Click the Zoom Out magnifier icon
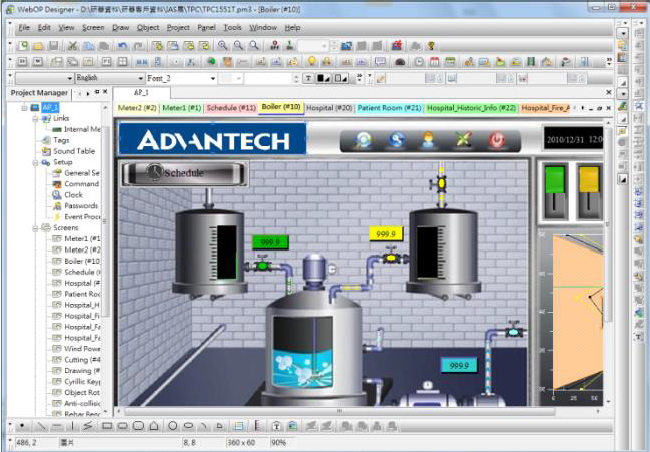This screenshot has width=650, height=452. pos(238,45)
